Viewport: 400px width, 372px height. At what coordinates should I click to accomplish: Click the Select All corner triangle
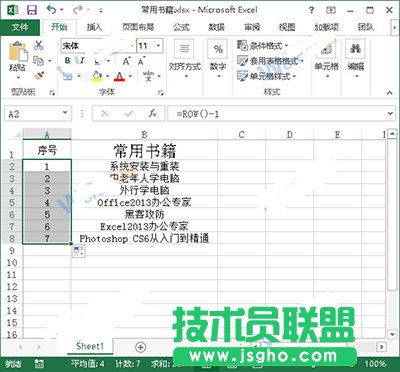(17, 135)
